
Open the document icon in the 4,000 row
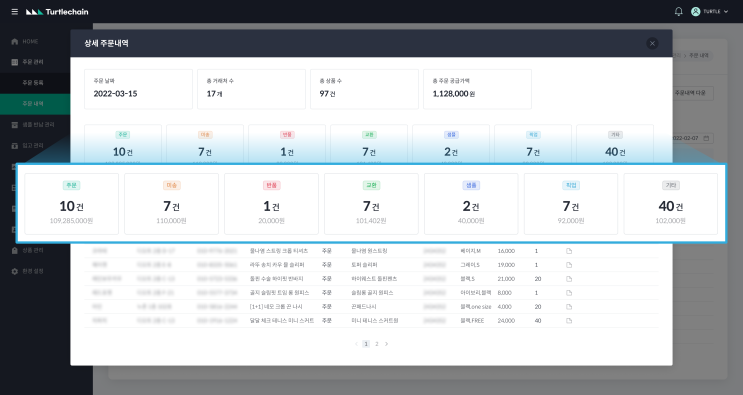click(x=569, y=307)
